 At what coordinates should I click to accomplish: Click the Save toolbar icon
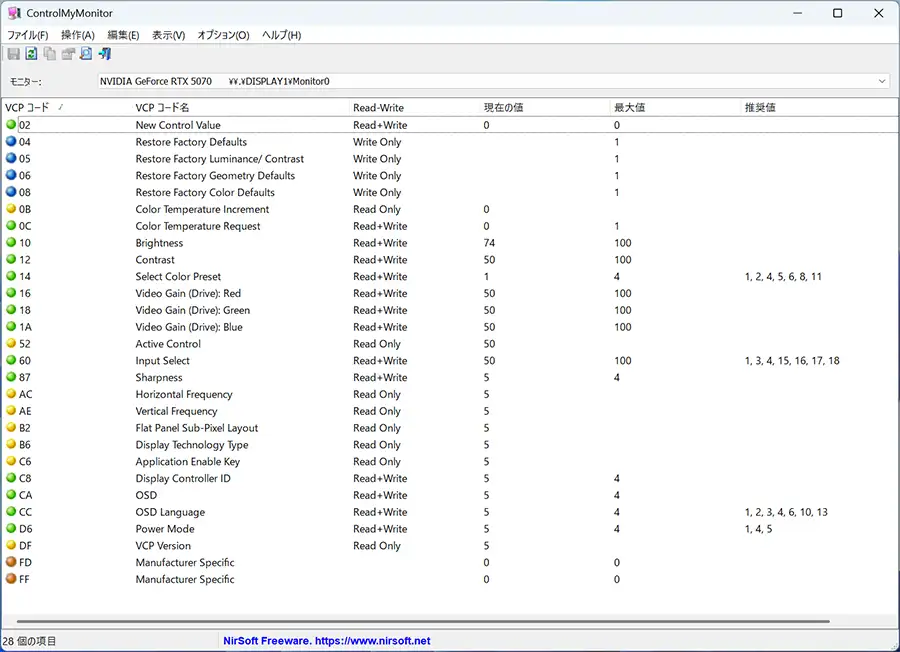click(13, 54)
